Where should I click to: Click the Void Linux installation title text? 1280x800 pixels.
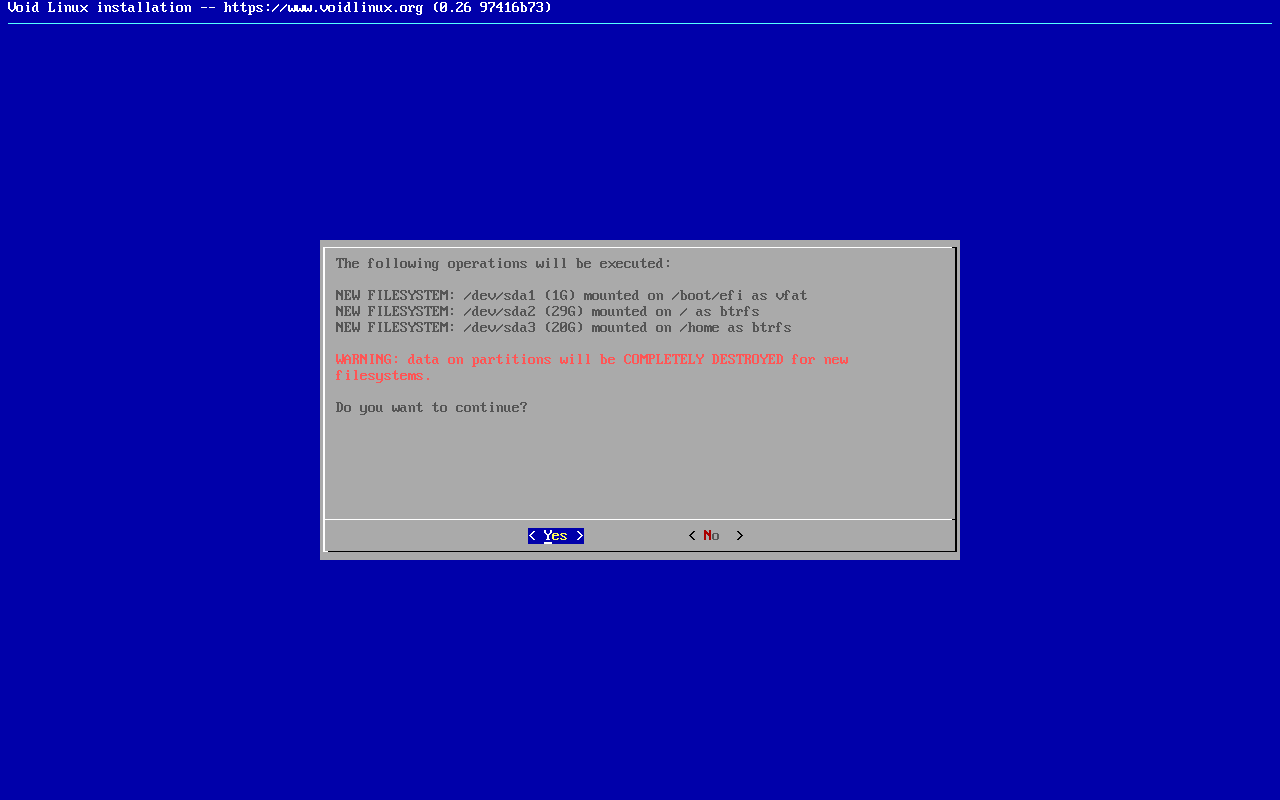point(99,8)
